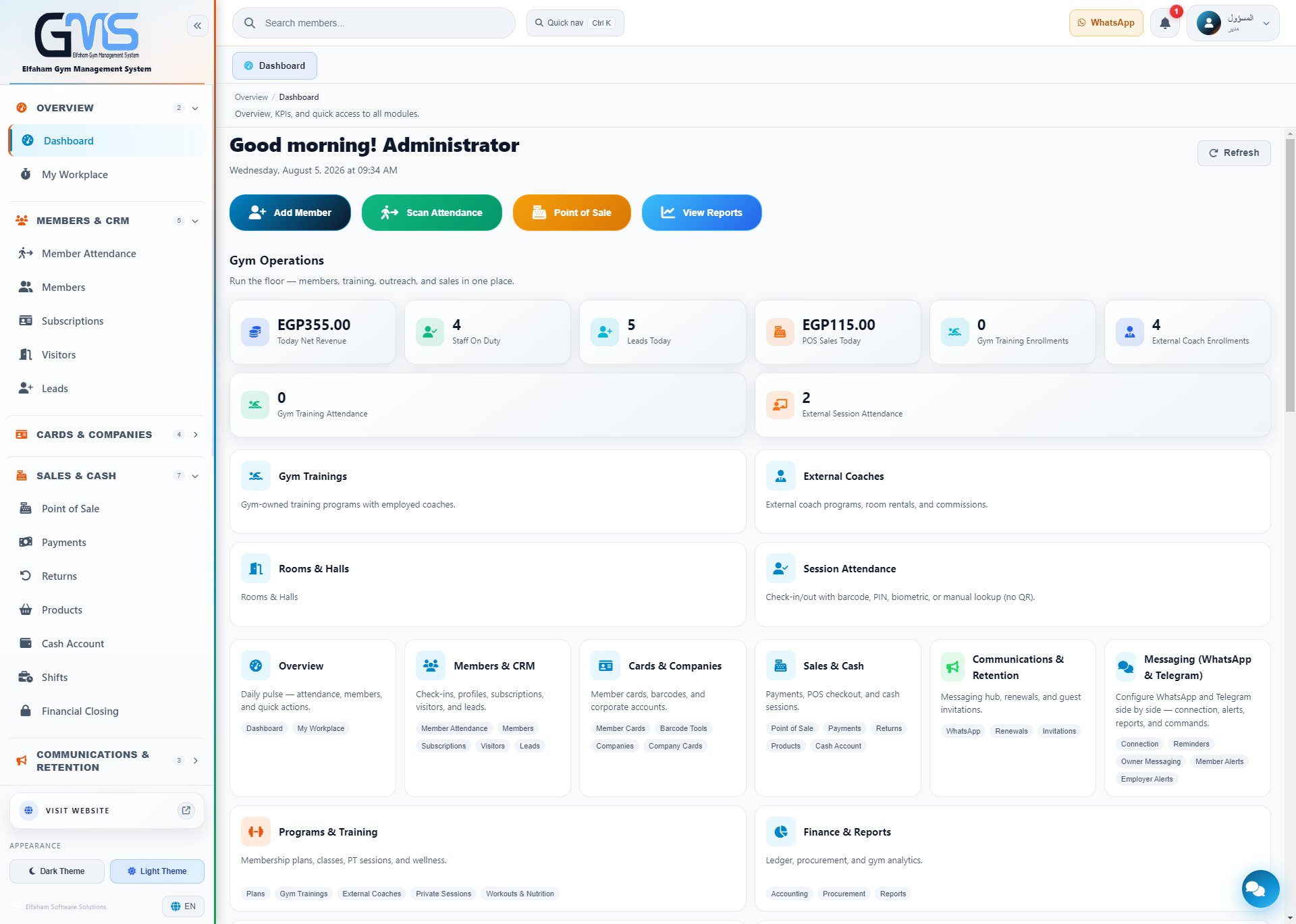Select the Dashboard tab
Viewport: 1296px width, 924px height.
click(275, 65)
